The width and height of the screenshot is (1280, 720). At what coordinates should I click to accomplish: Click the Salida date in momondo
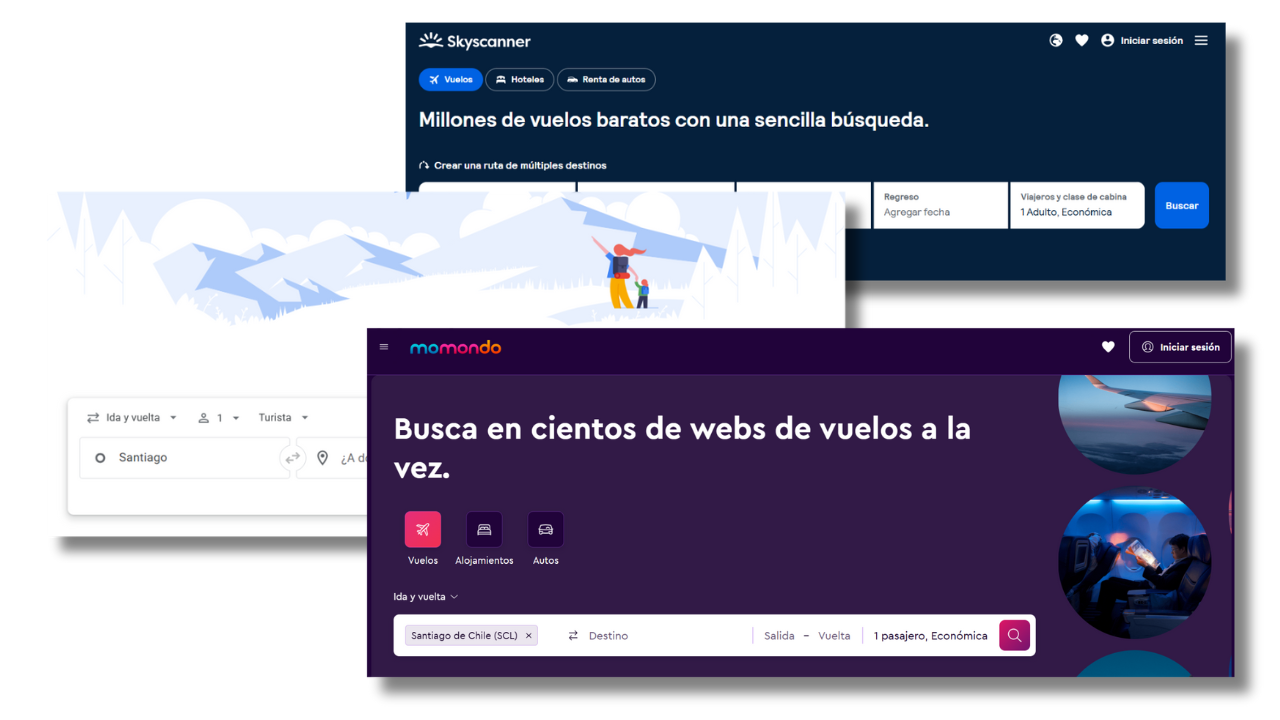pos(779,636)
